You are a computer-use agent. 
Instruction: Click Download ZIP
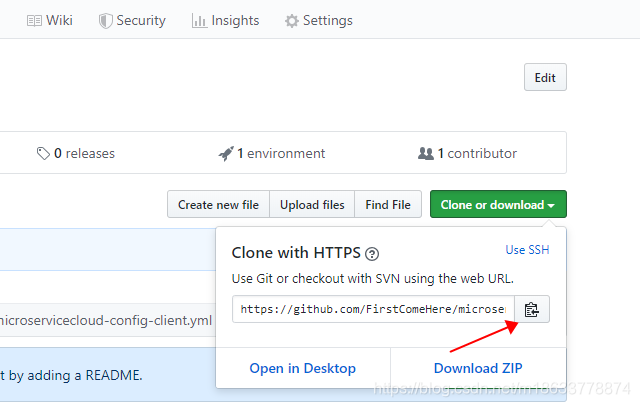(x=478, y=368)
